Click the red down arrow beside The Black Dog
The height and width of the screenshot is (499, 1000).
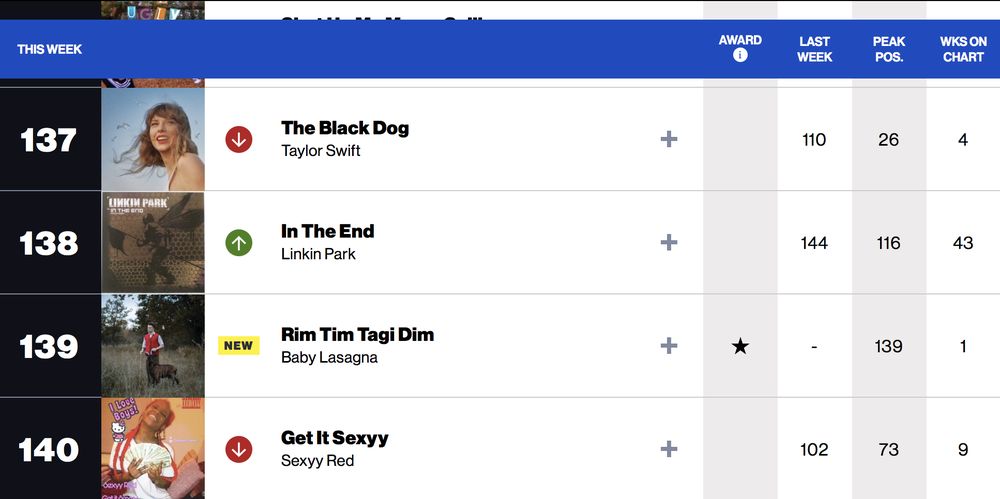click(x=238, y=139)
